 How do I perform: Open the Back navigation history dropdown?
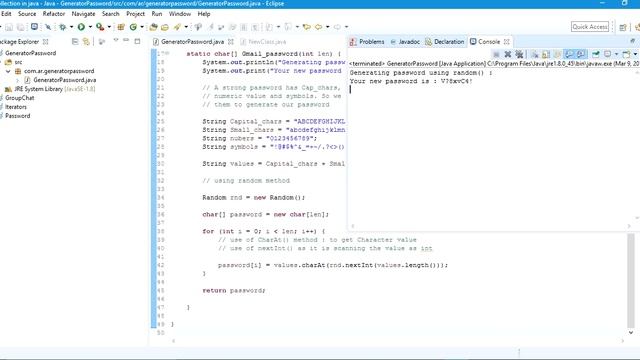coord(327,27)
